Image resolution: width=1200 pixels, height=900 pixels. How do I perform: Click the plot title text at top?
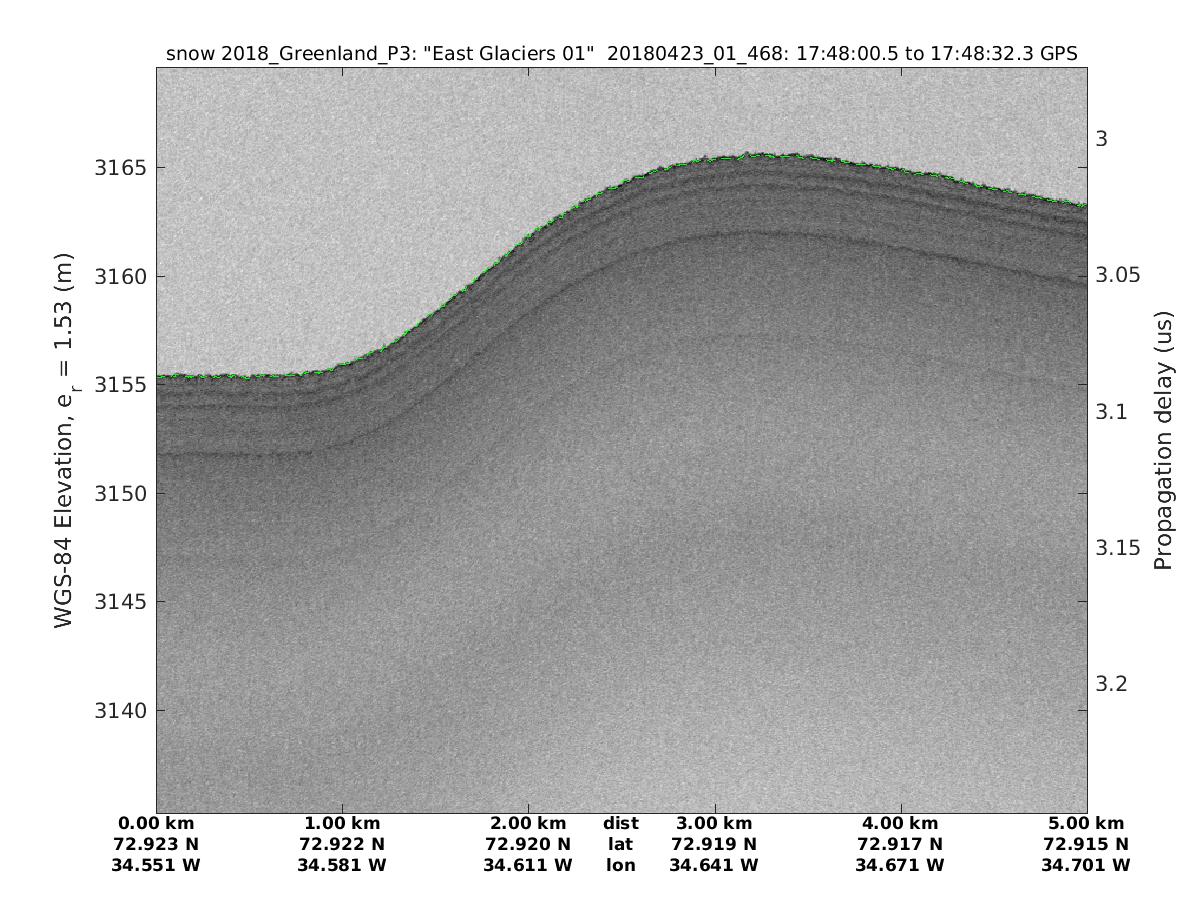tap(621, 54)
